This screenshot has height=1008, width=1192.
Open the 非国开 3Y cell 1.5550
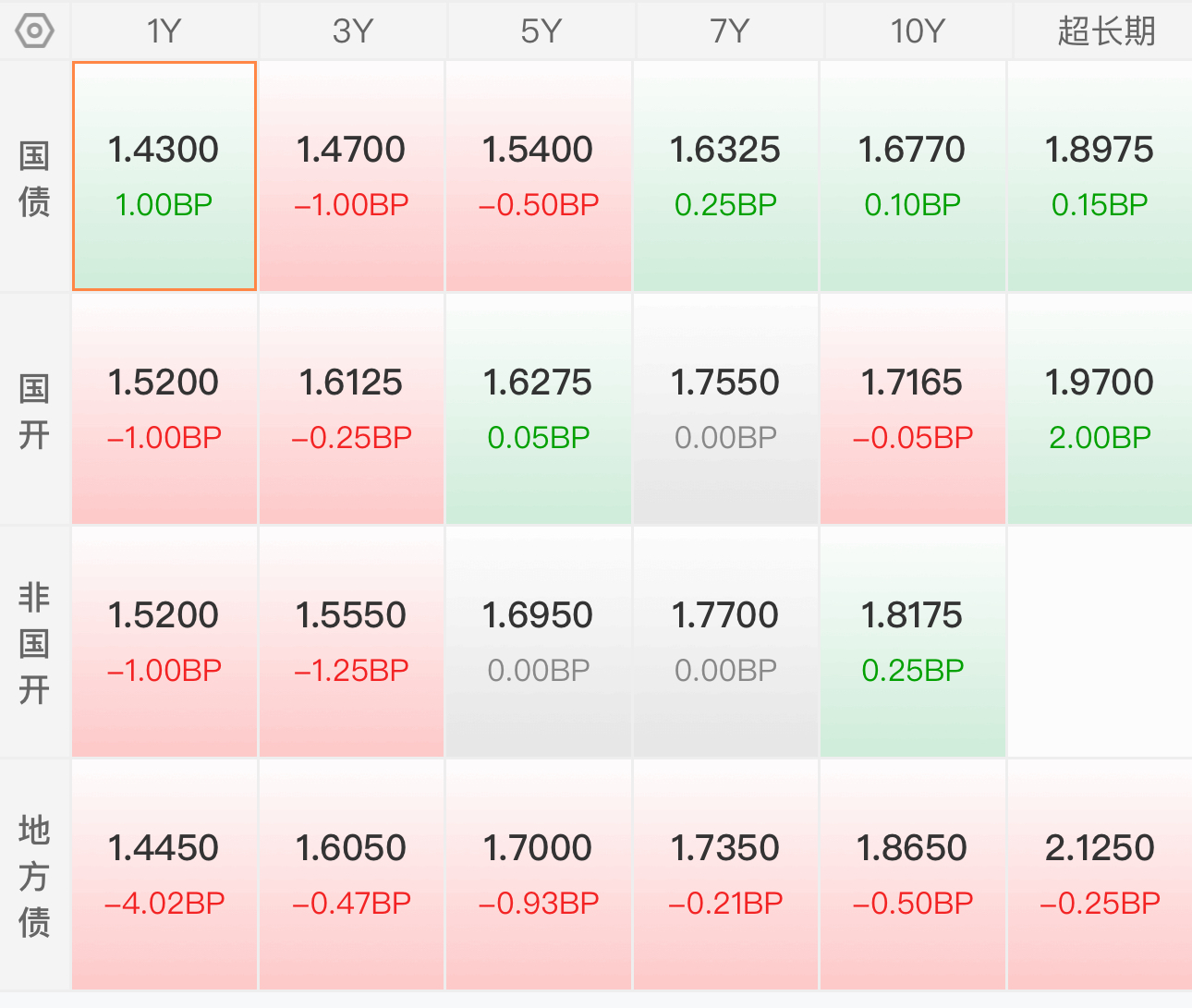351,642
